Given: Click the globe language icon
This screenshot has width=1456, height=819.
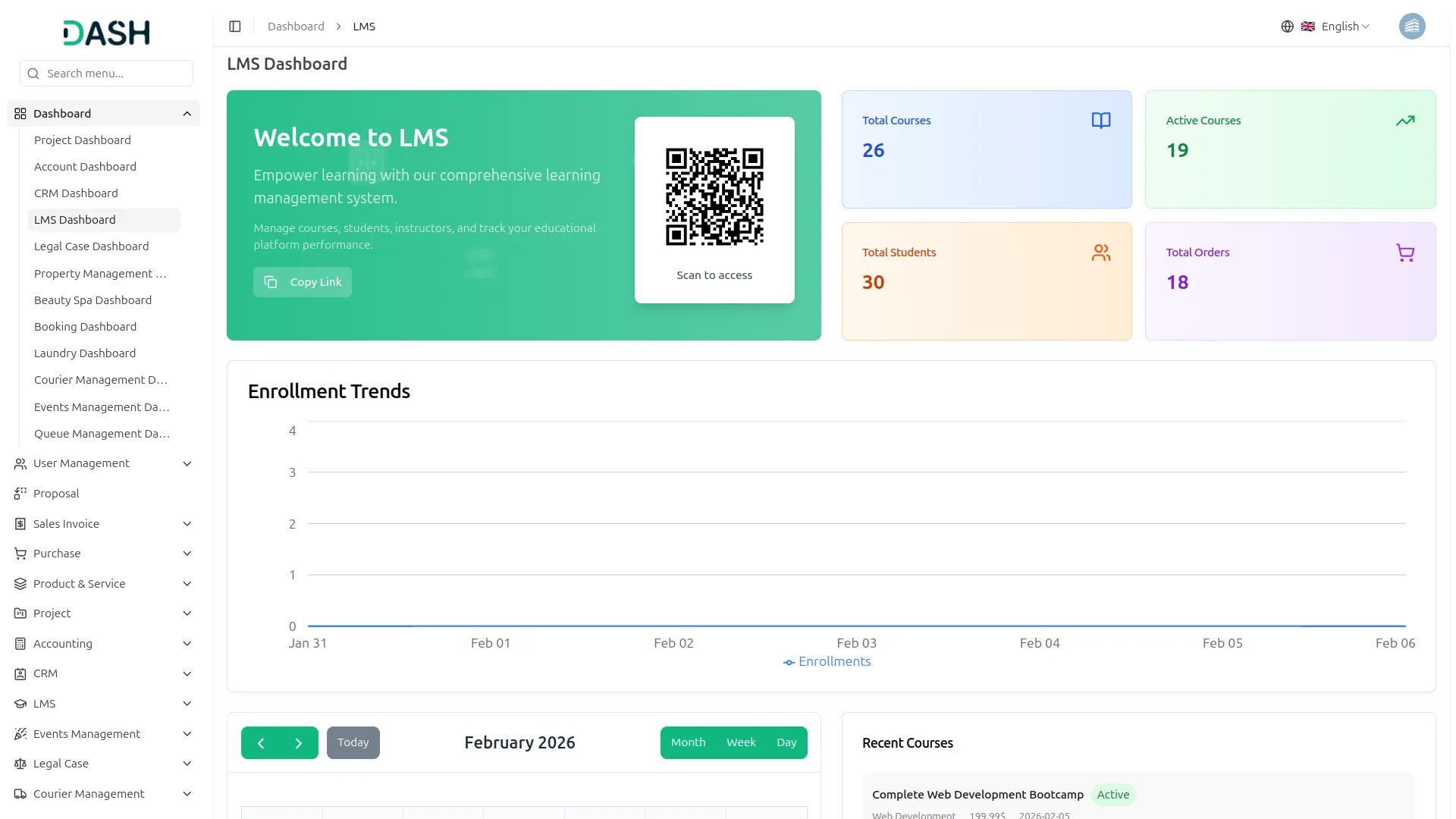Looking at the screenshot, I should click(x=1287, y=27).
